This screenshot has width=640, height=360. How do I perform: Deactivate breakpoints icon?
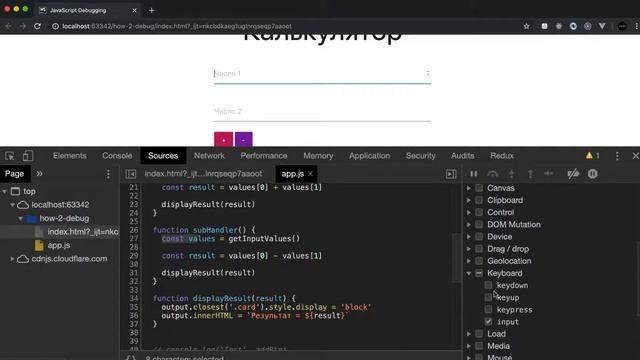tap(573, 174)
